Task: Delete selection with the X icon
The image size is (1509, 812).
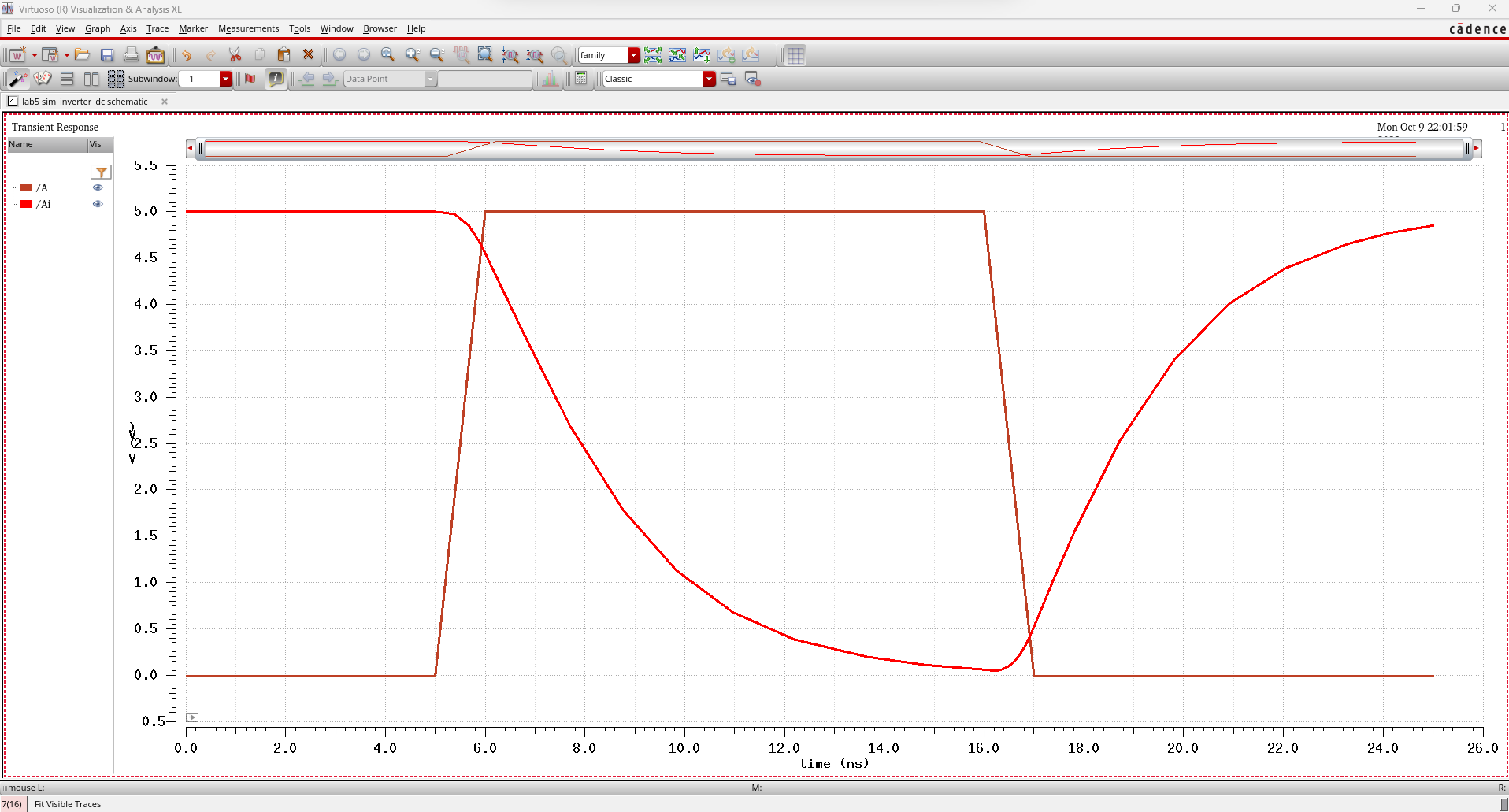Action: point(309,55)
